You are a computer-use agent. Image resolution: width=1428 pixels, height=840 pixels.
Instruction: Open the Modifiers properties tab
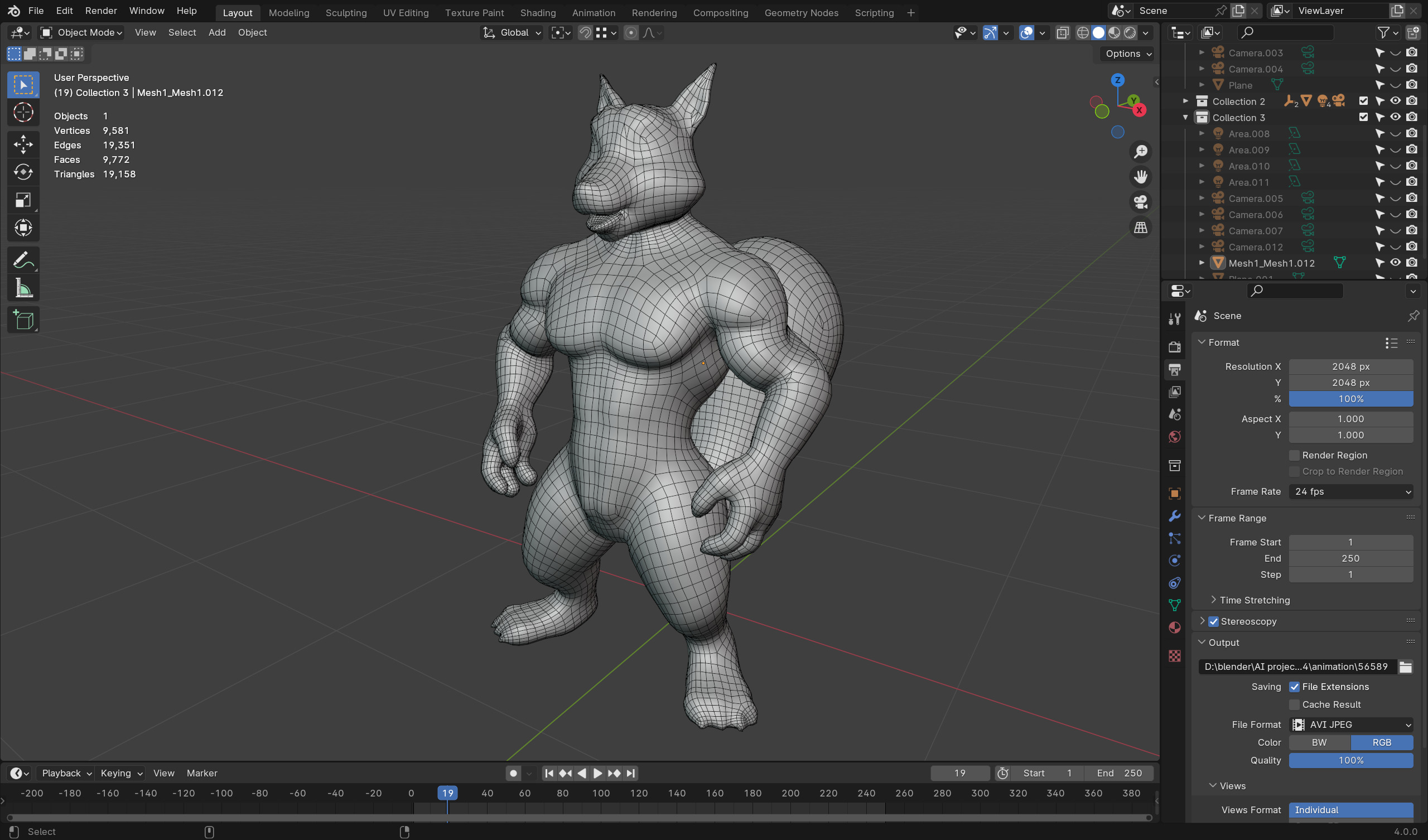coord(1175,516)
